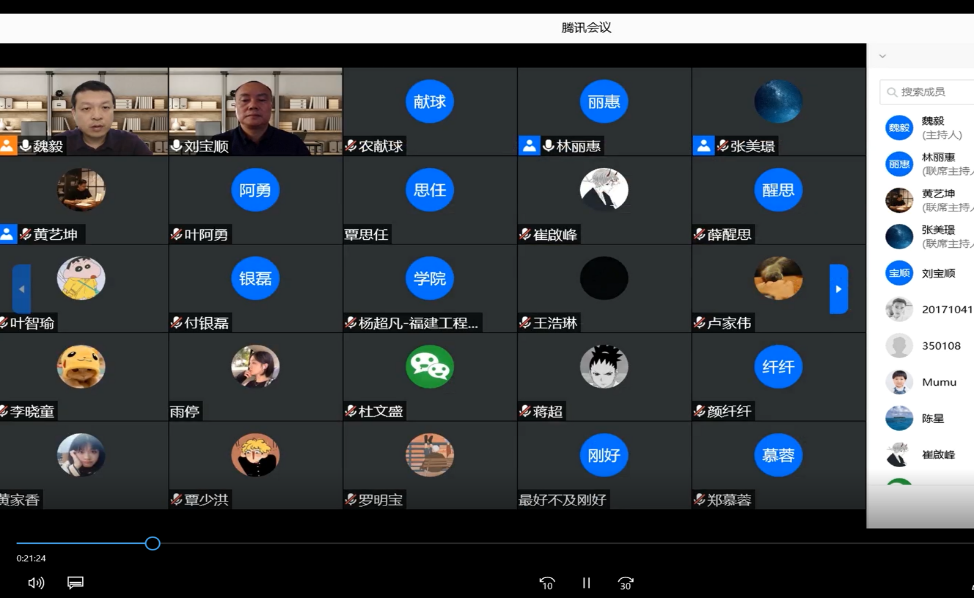
Task: Click the 最好不及刚好 name label
Action: click(x=563, y=499)
